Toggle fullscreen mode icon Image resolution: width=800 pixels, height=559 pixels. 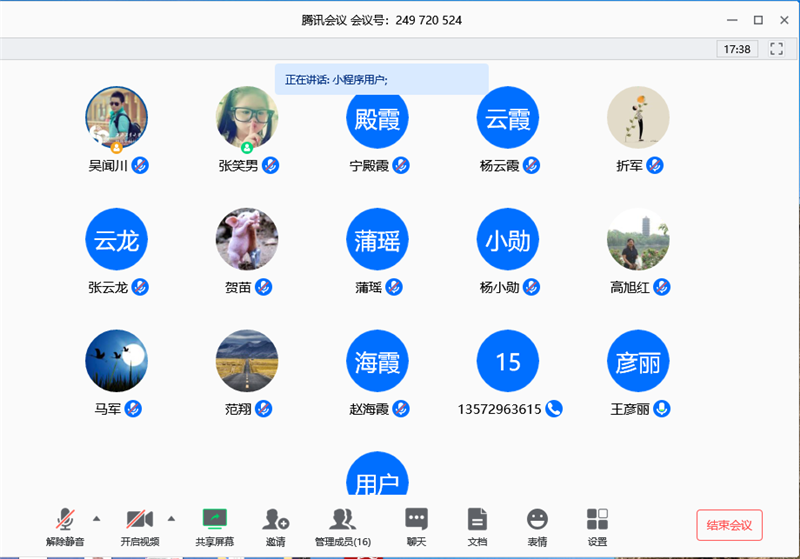(777, 49)
